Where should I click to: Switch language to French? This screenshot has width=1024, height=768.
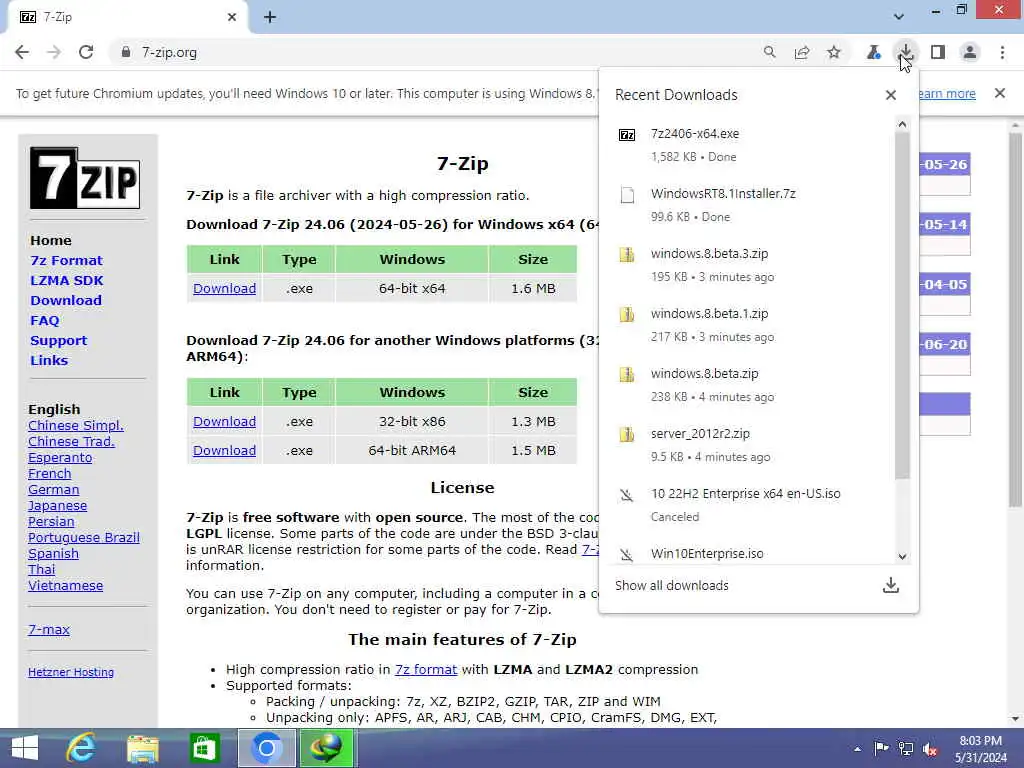pyautogui.click(x=50, y=474)
